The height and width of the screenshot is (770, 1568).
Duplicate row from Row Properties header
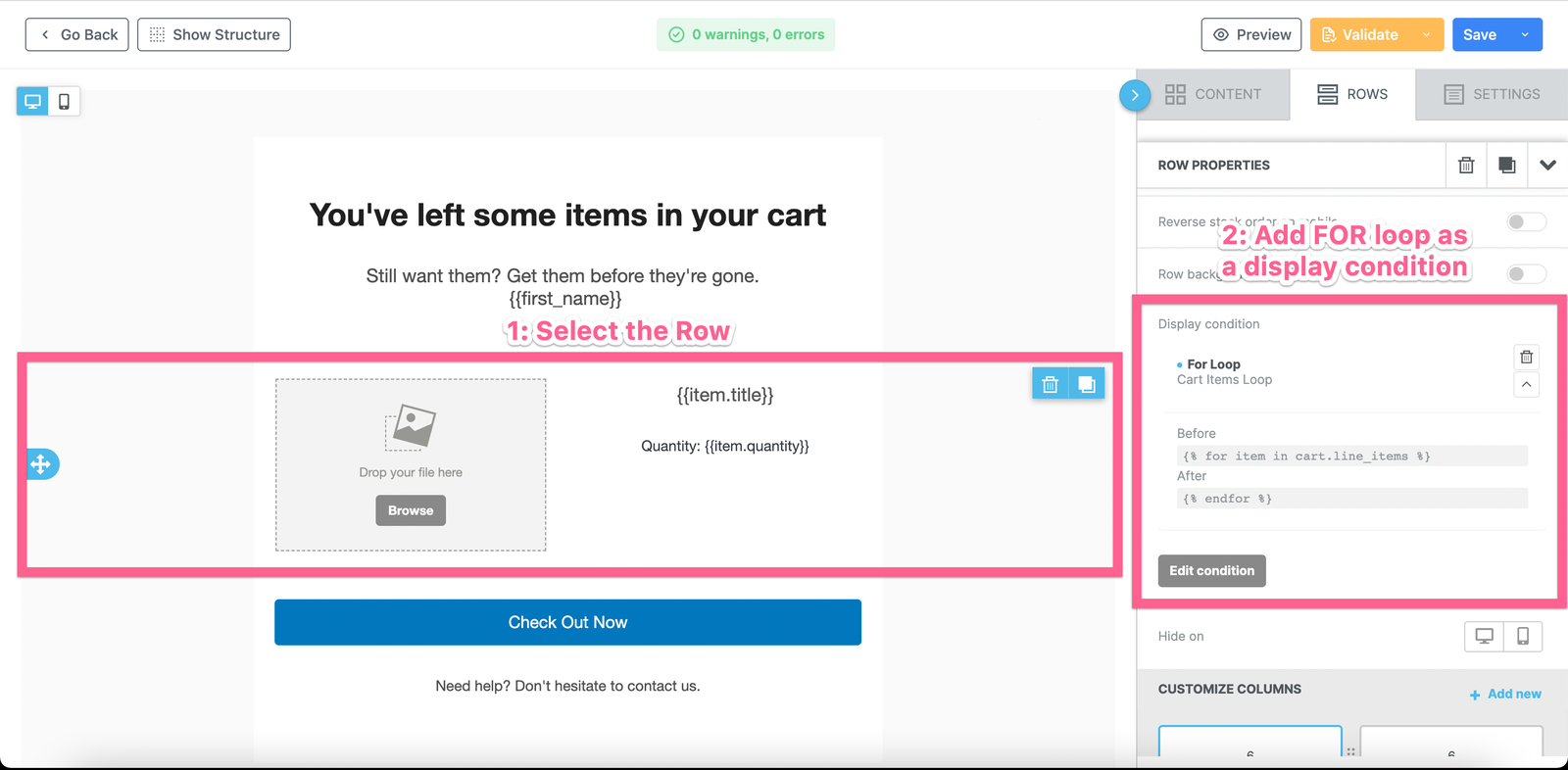point(1506,166)
